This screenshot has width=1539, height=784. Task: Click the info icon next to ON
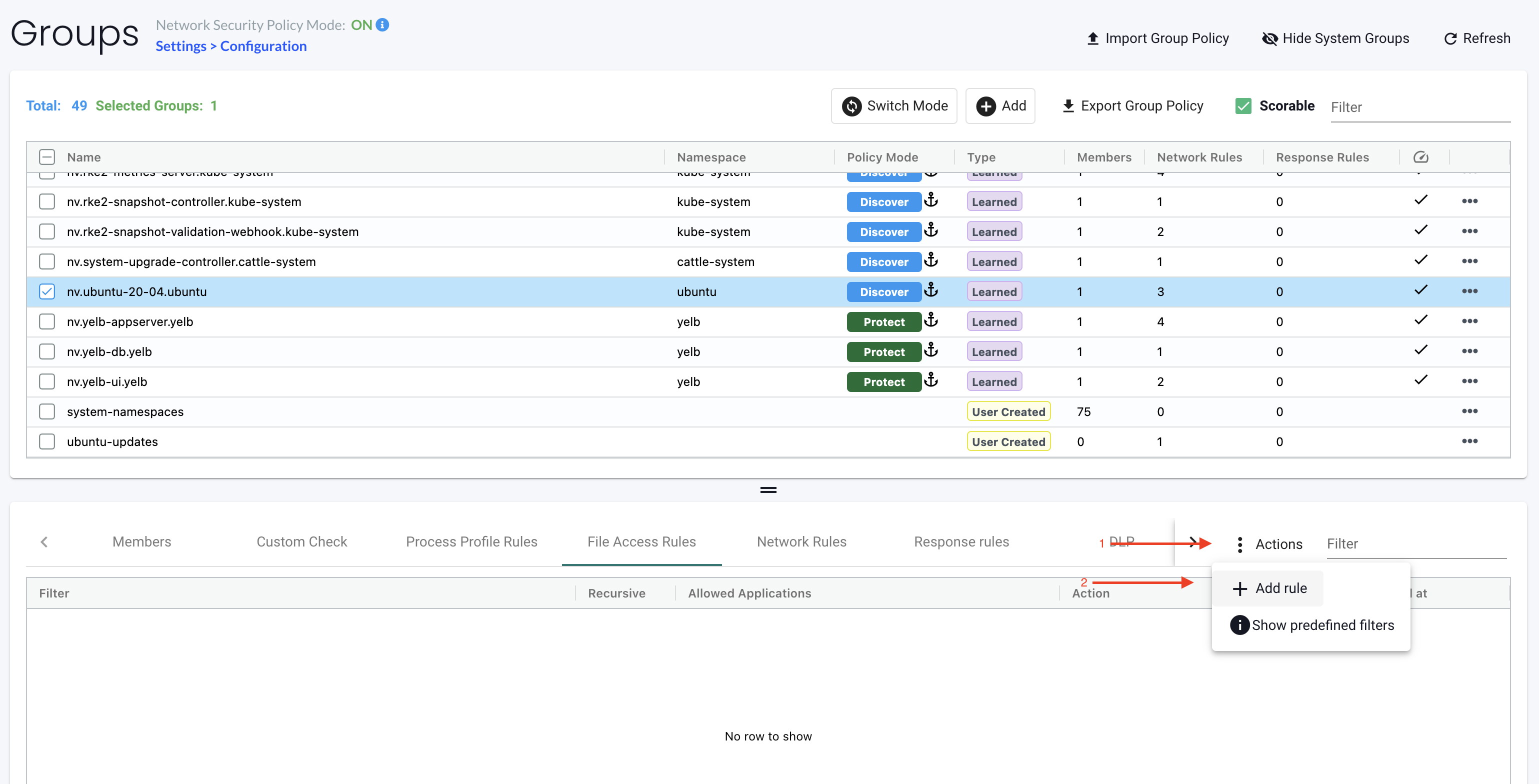coord(382,24)
